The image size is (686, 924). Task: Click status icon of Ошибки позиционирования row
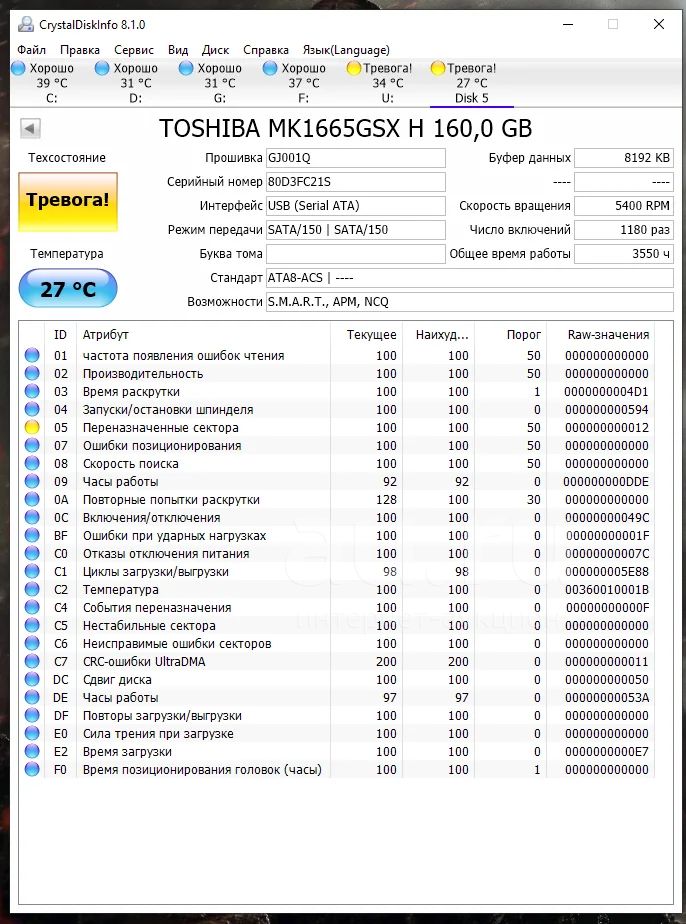click(x=32, y=445)
